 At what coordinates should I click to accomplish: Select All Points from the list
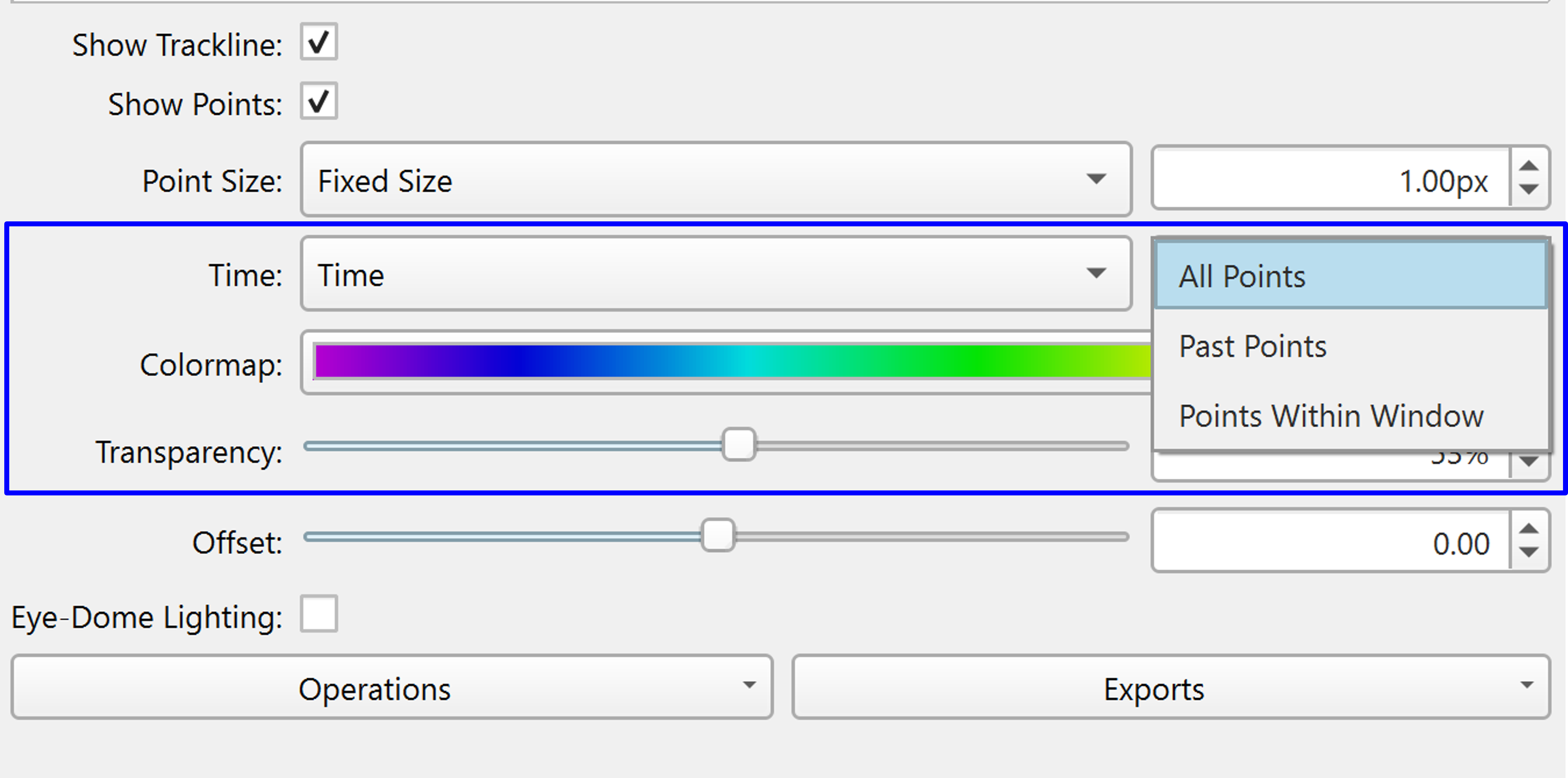tap(1350, 276)
